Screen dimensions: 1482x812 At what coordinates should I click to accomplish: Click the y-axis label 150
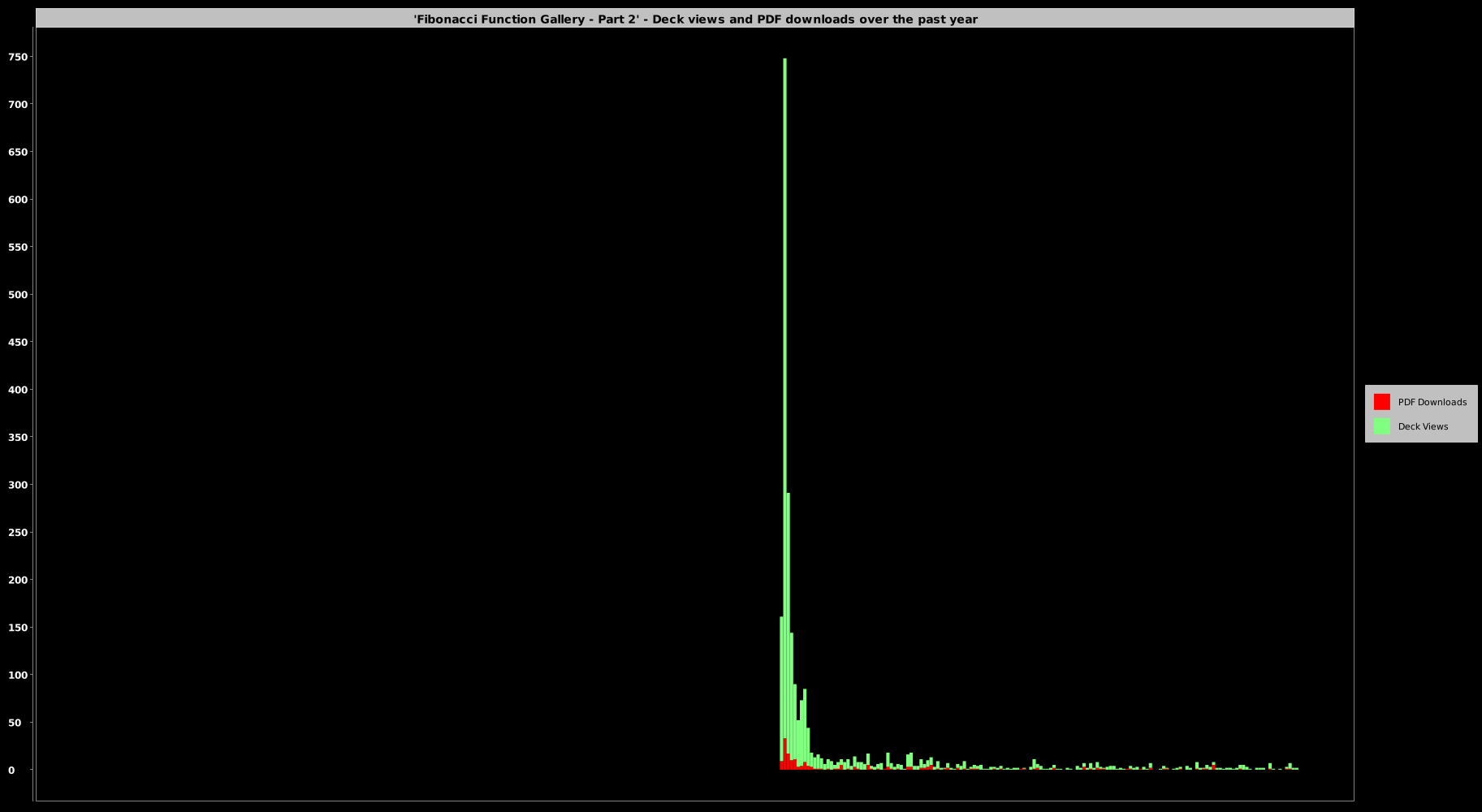[18, 627]
